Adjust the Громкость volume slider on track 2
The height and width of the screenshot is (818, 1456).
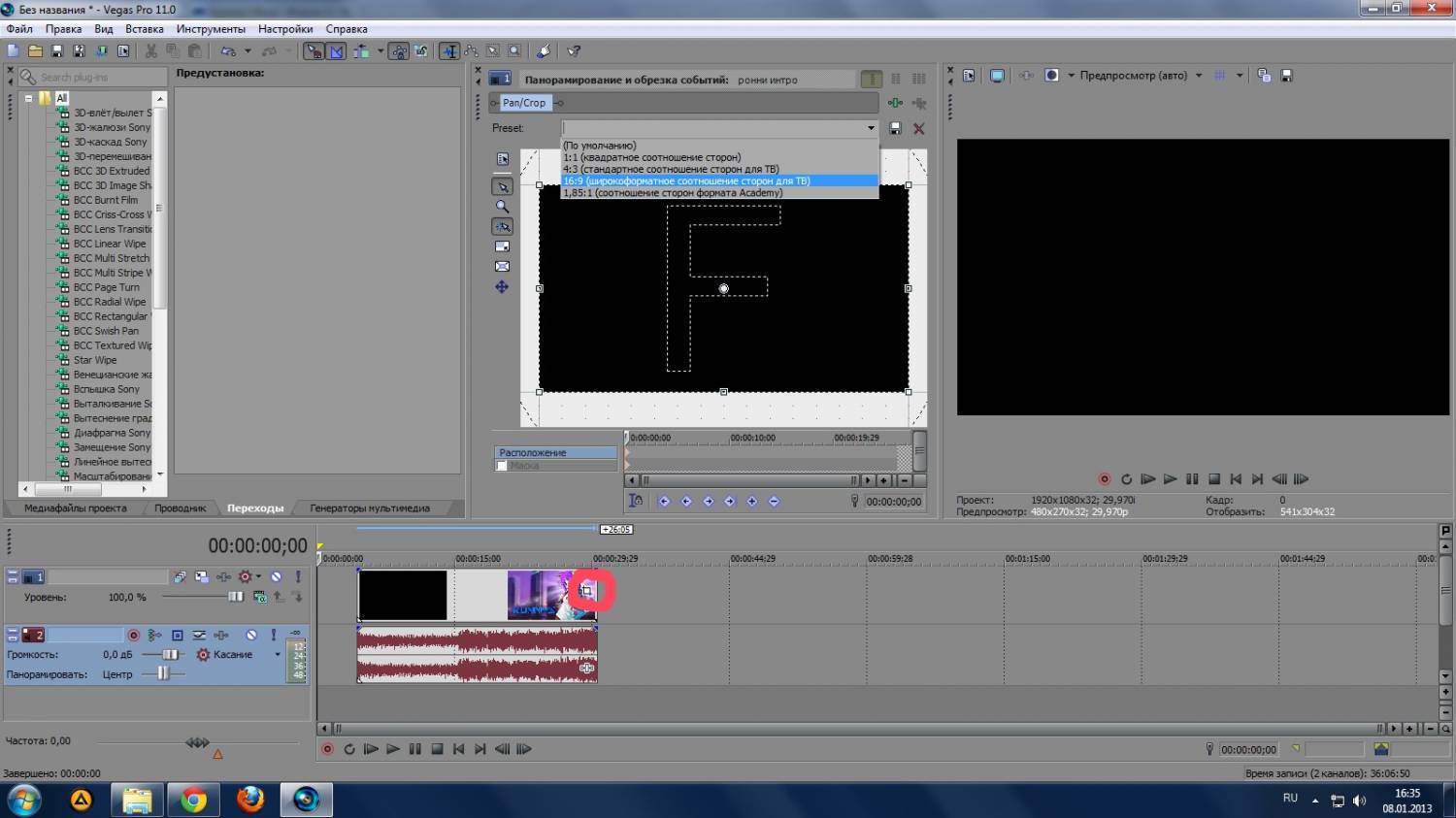pyautogui.click(x=170, y=655)
